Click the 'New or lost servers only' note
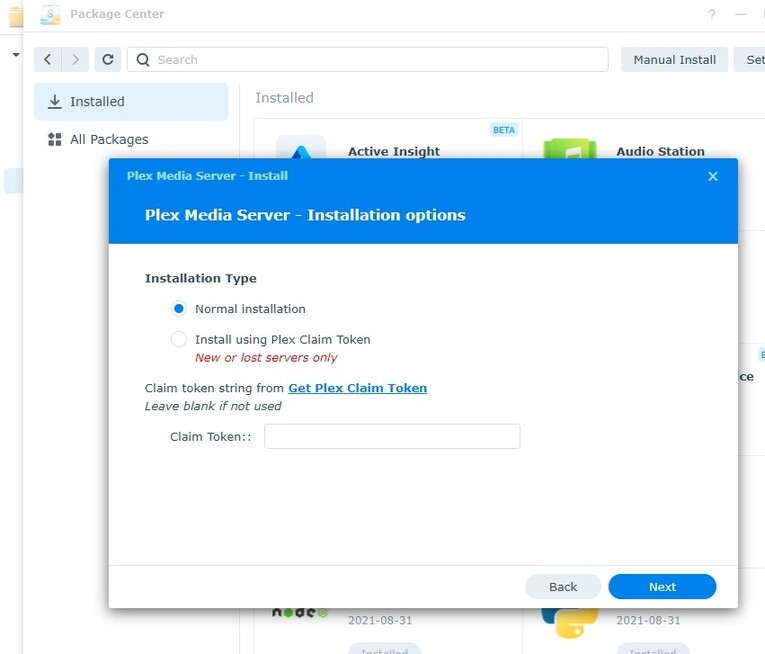 266,358
